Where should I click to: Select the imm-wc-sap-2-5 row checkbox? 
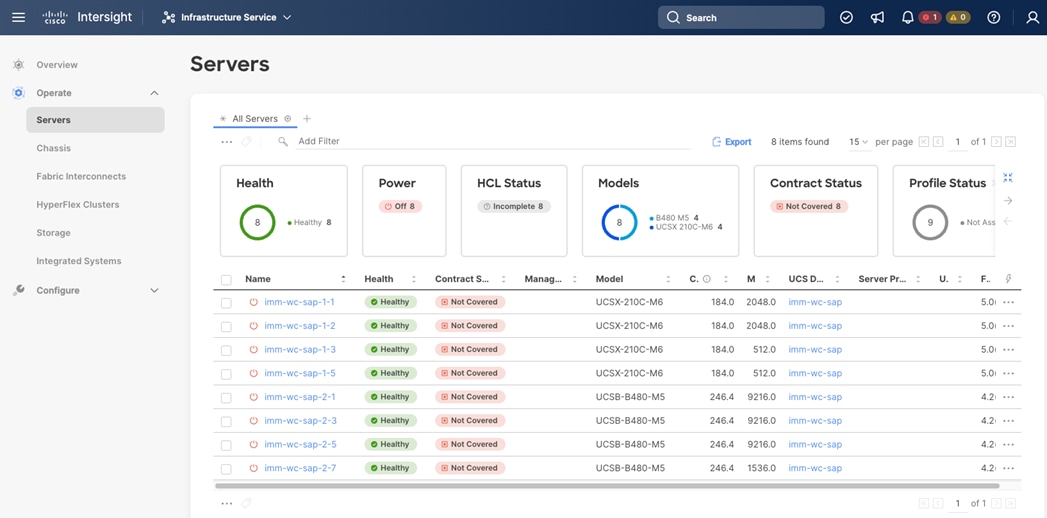226,445
